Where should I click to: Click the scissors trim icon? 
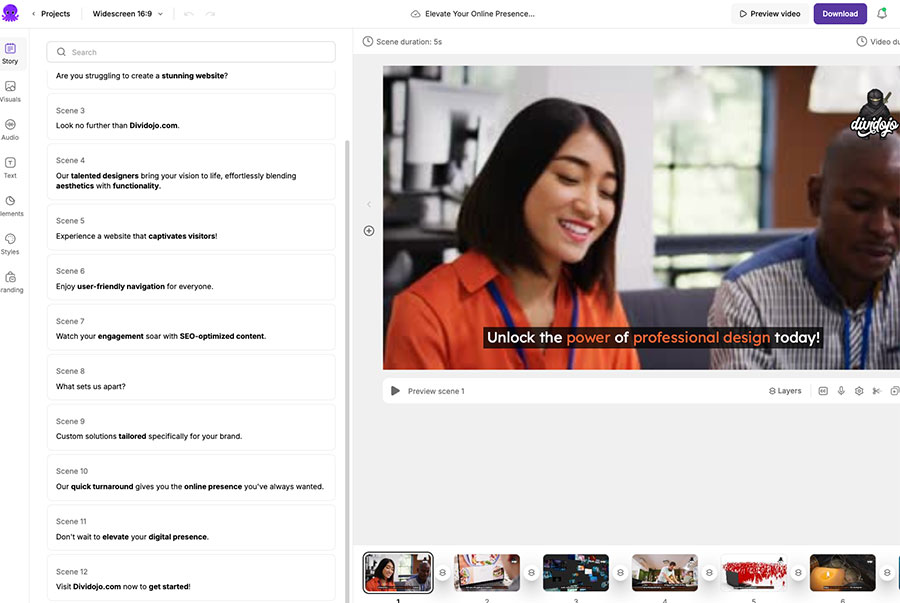[876, 391]
